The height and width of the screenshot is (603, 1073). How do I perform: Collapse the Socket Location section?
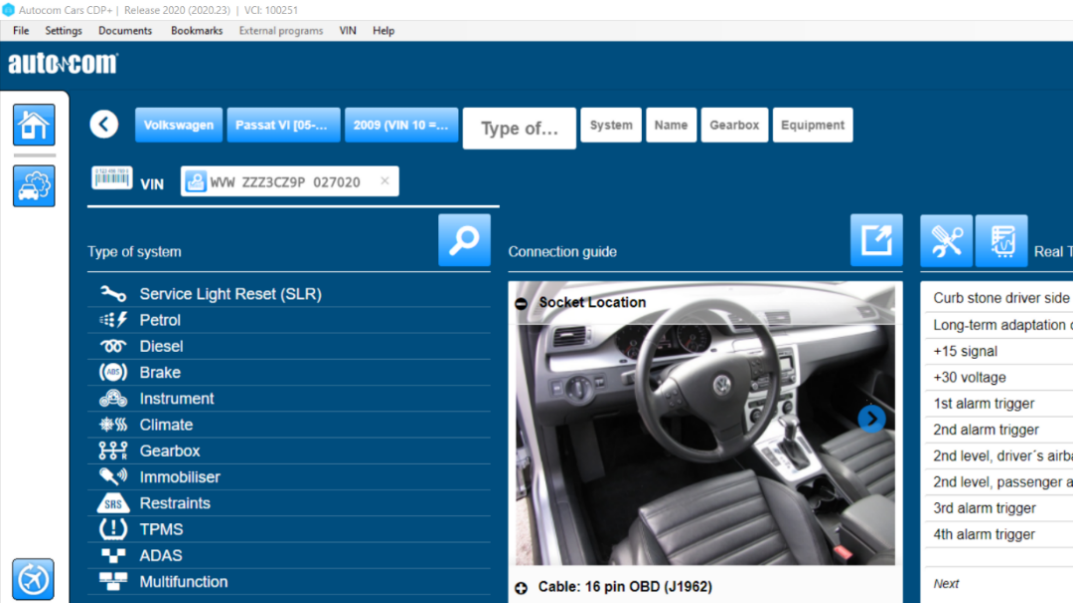(x=521, y=303)
